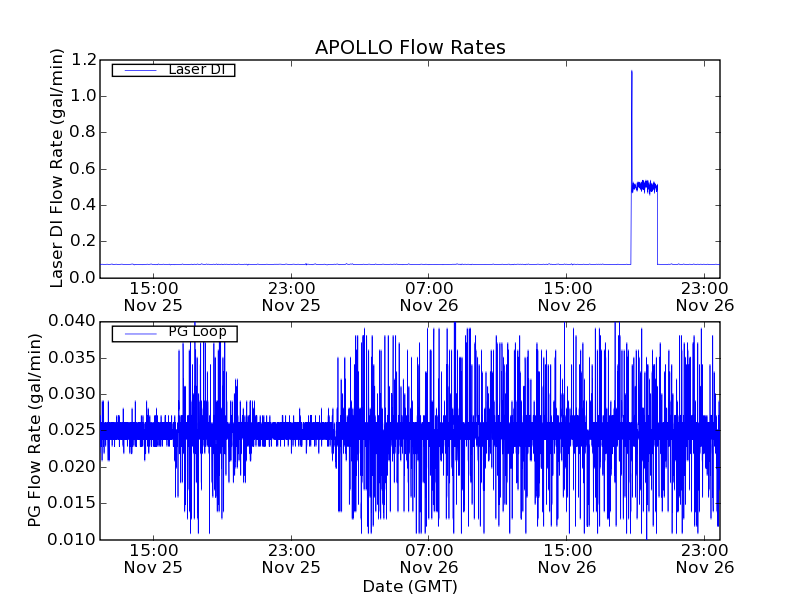Click 15:00 Nov 25 tick under bottom chart
800x600 pixels.
[x=153, y=558]
